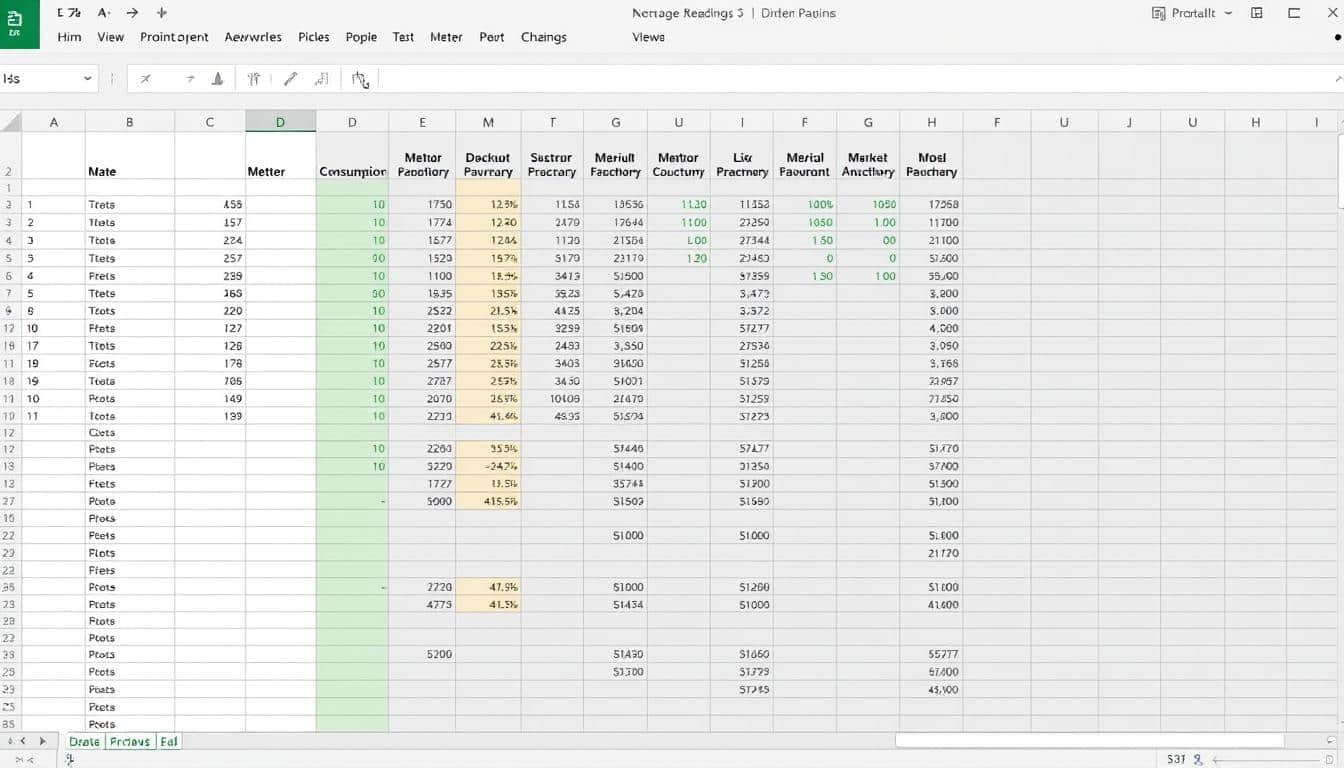This screenshot has height=768, width=1344.
Task: Click the cell containing 415.5%
Action: pyautogui.click(x=488, y=501)
